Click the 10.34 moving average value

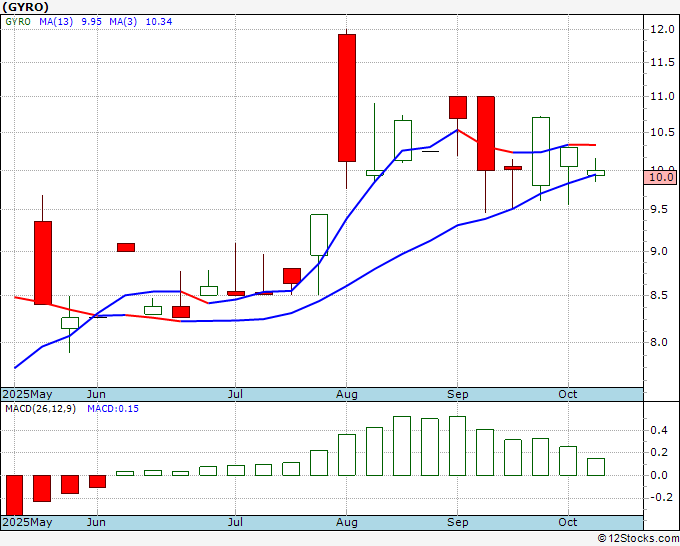click(159, 22)
